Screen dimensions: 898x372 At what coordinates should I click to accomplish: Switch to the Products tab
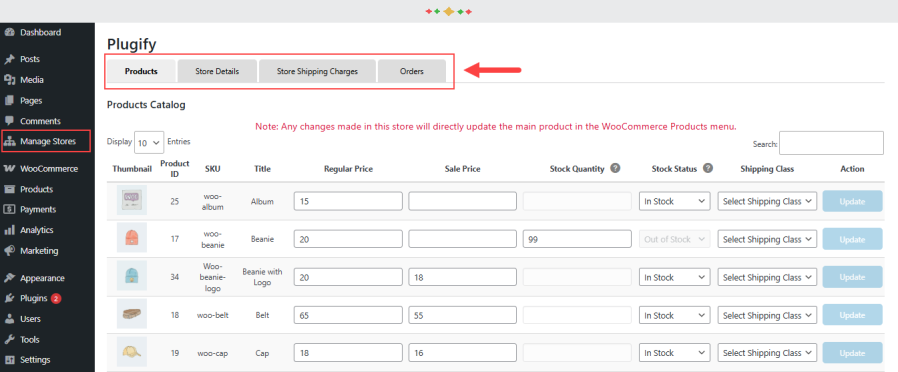pyautogui.click(x=141, y=72)
